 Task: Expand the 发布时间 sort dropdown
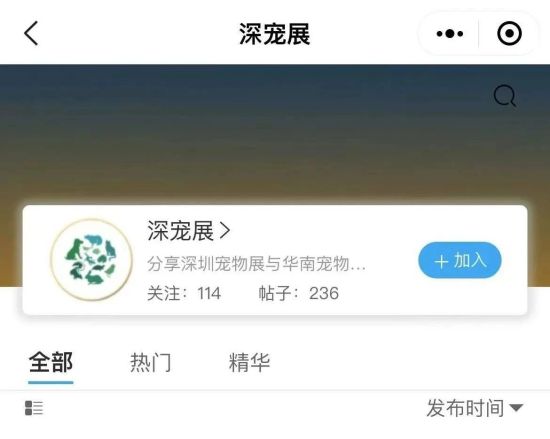[475, 408]
